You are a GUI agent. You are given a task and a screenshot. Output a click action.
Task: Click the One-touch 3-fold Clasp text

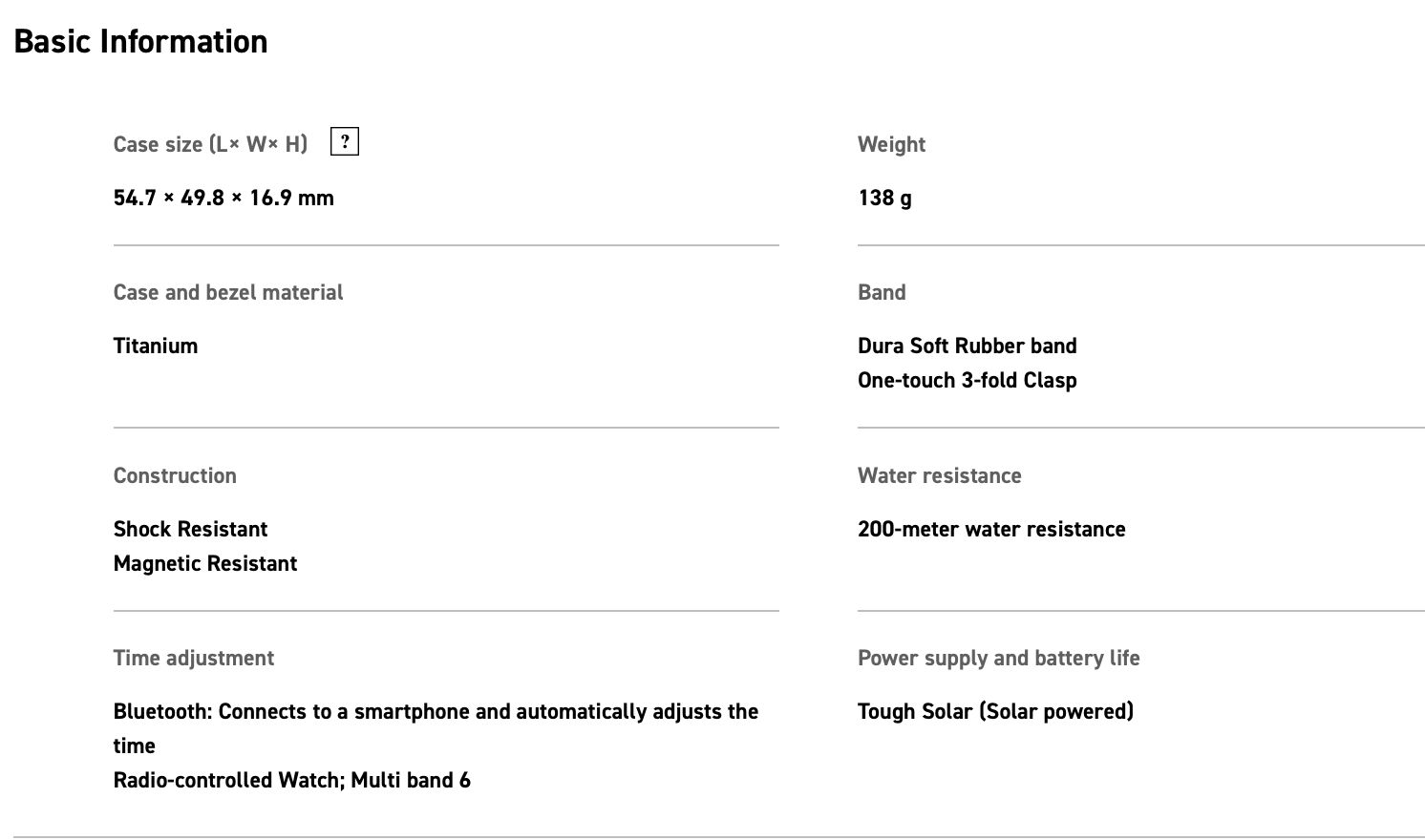coord(967,380)
